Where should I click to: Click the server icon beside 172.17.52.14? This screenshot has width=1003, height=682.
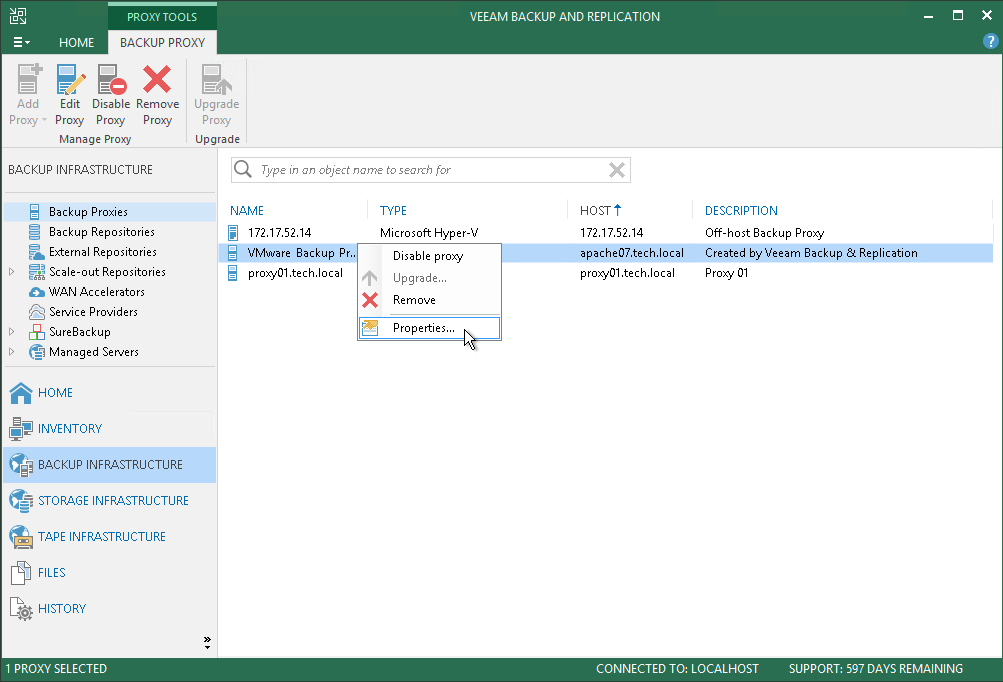click(x=233, y=233)
